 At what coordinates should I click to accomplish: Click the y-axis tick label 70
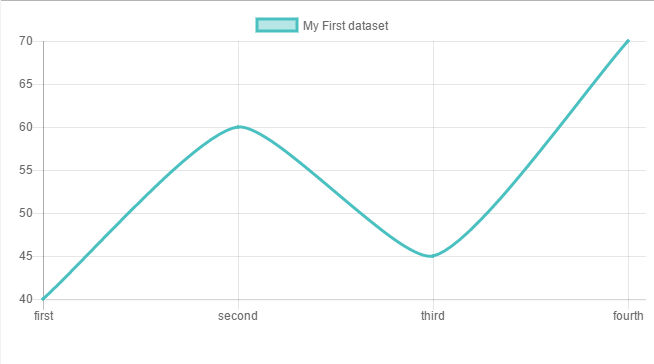point(25,41)
